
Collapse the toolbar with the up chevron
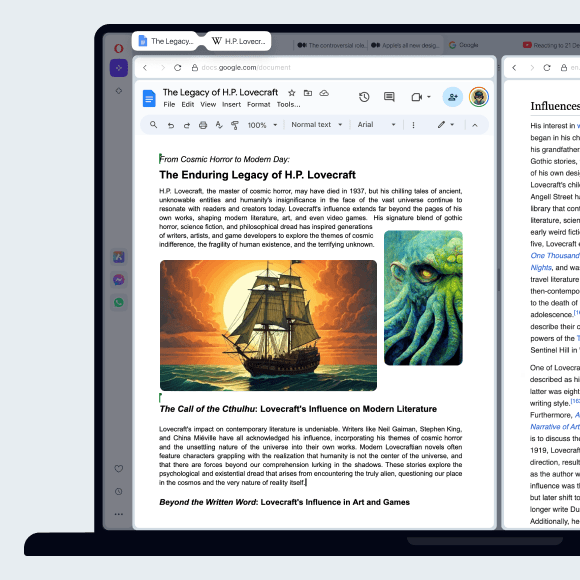coord(475,125)
